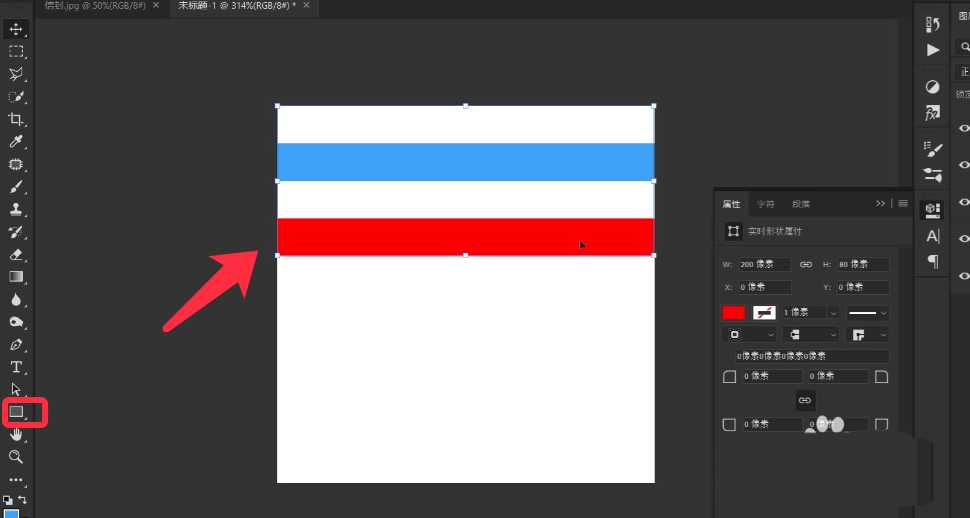Screen dimensions: 970x518
Task: Open the red fill color swatch
Action: click(733, 313)
